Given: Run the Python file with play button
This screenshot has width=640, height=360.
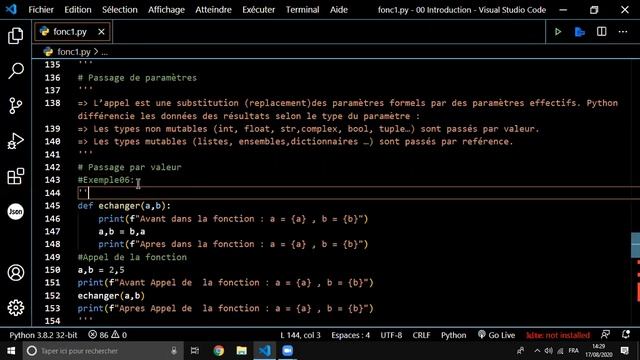Looking at the screenshot, I should coord(558,32).
